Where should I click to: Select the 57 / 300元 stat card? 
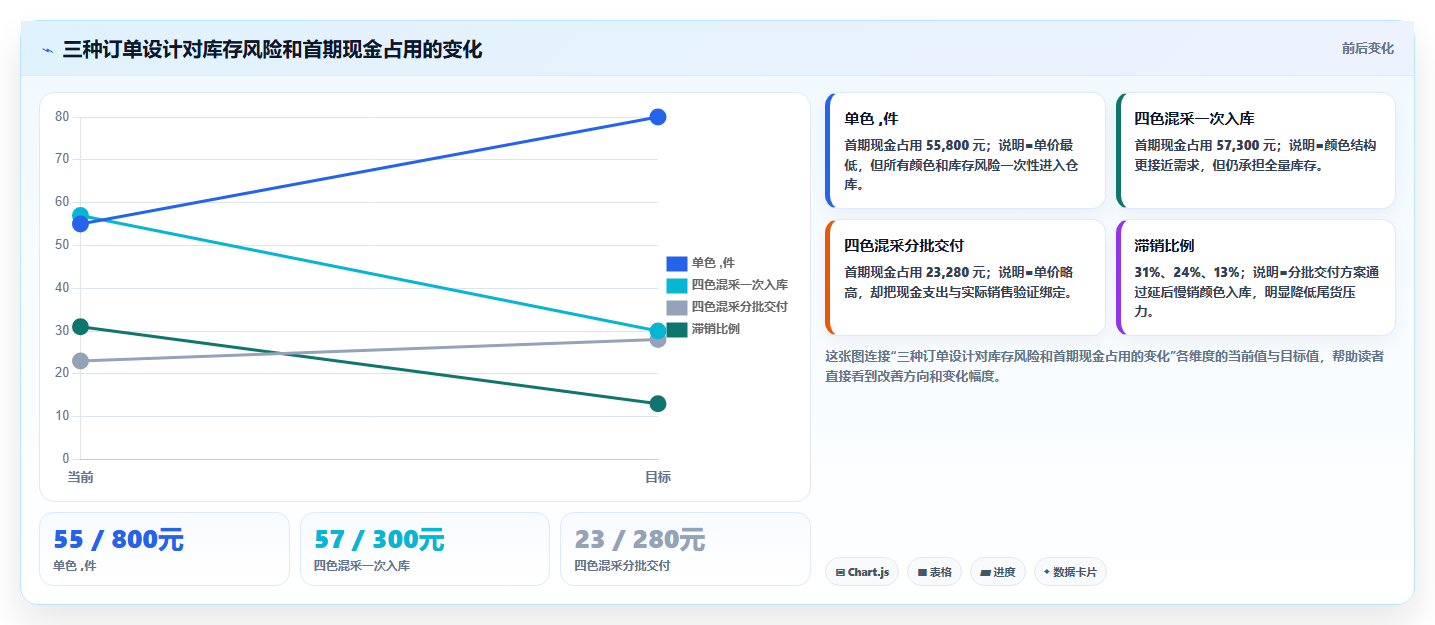pos(425,549)
